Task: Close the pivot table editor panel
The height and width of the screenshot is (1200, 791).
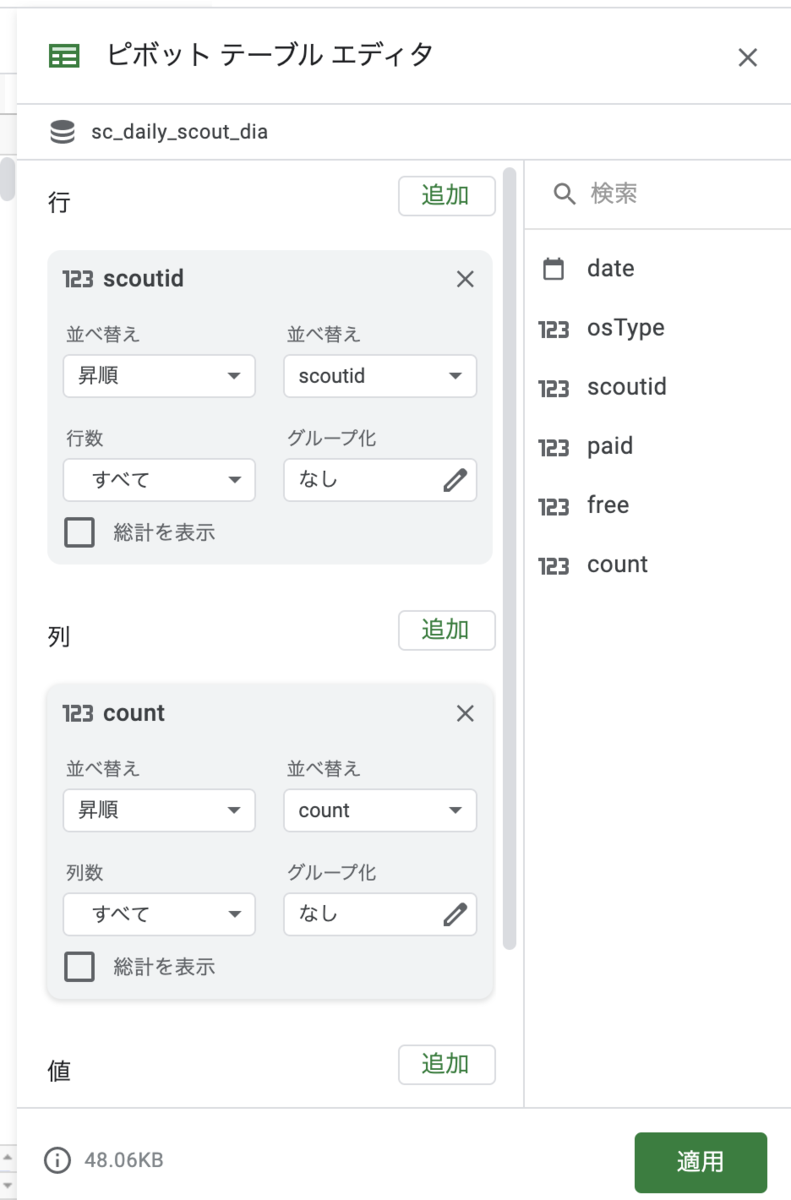Action: click(x=747, y=58)
